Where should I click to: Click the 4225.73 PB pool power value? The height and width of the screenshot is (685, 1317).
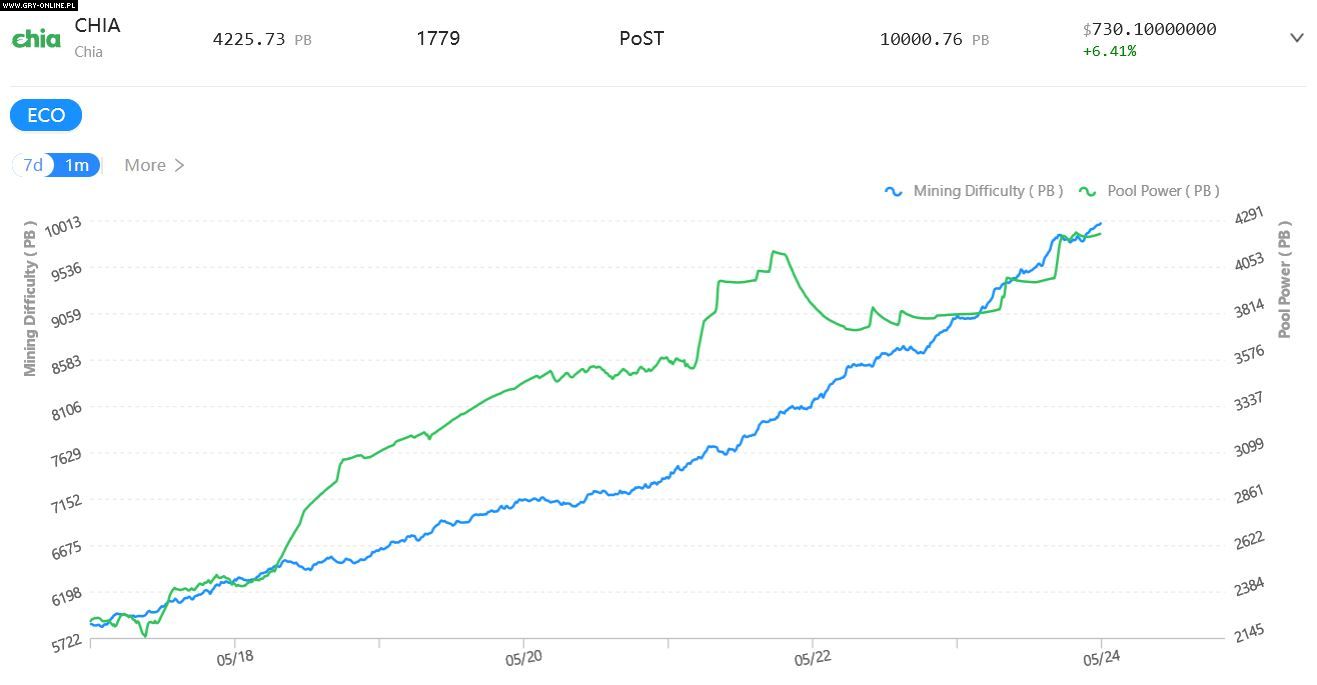click(x=262, y=39)
